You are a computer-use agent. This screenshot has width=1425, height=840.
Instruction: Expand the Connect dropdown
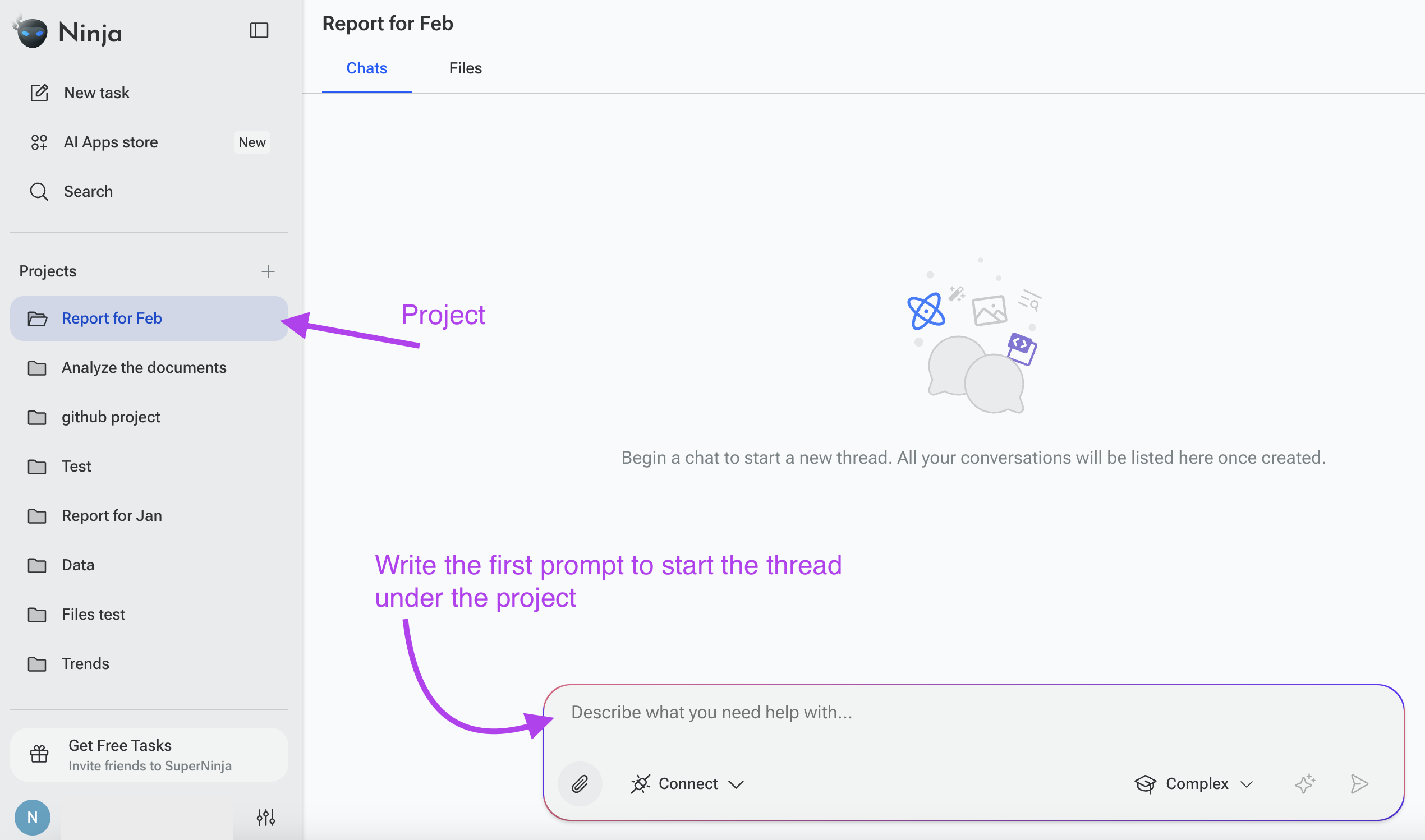(x=687, y=784)
